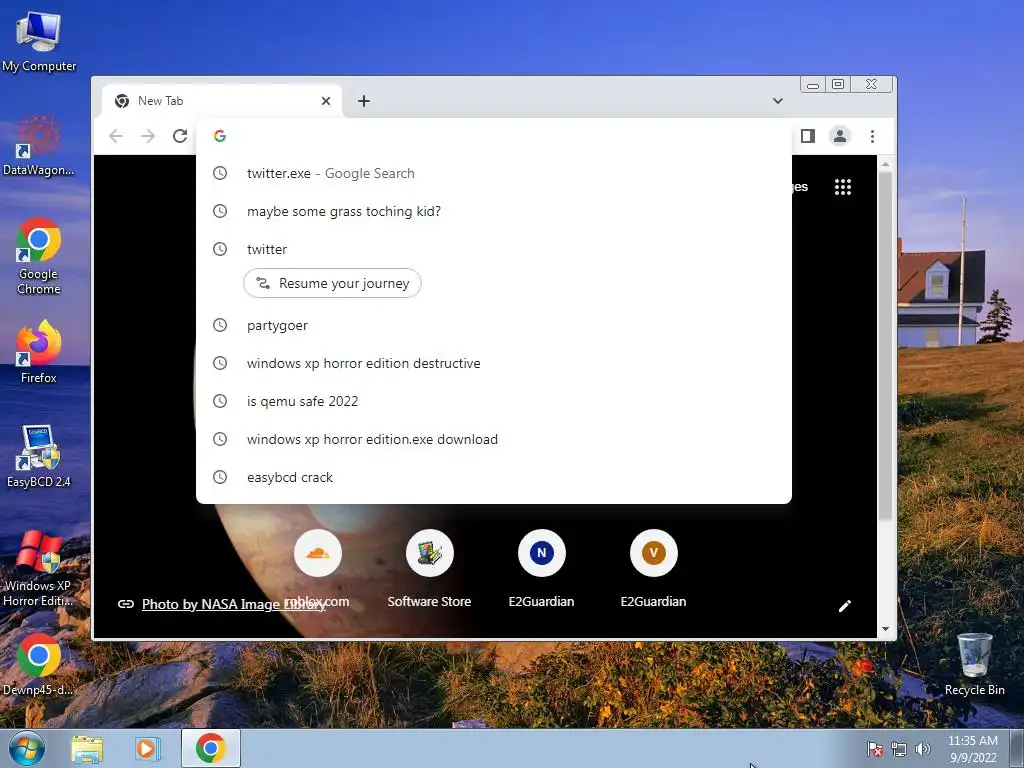The height and width of the screenshot is (768, 1024).
Task: Open Chrome three-dot menu
Action: click(872, 136)
